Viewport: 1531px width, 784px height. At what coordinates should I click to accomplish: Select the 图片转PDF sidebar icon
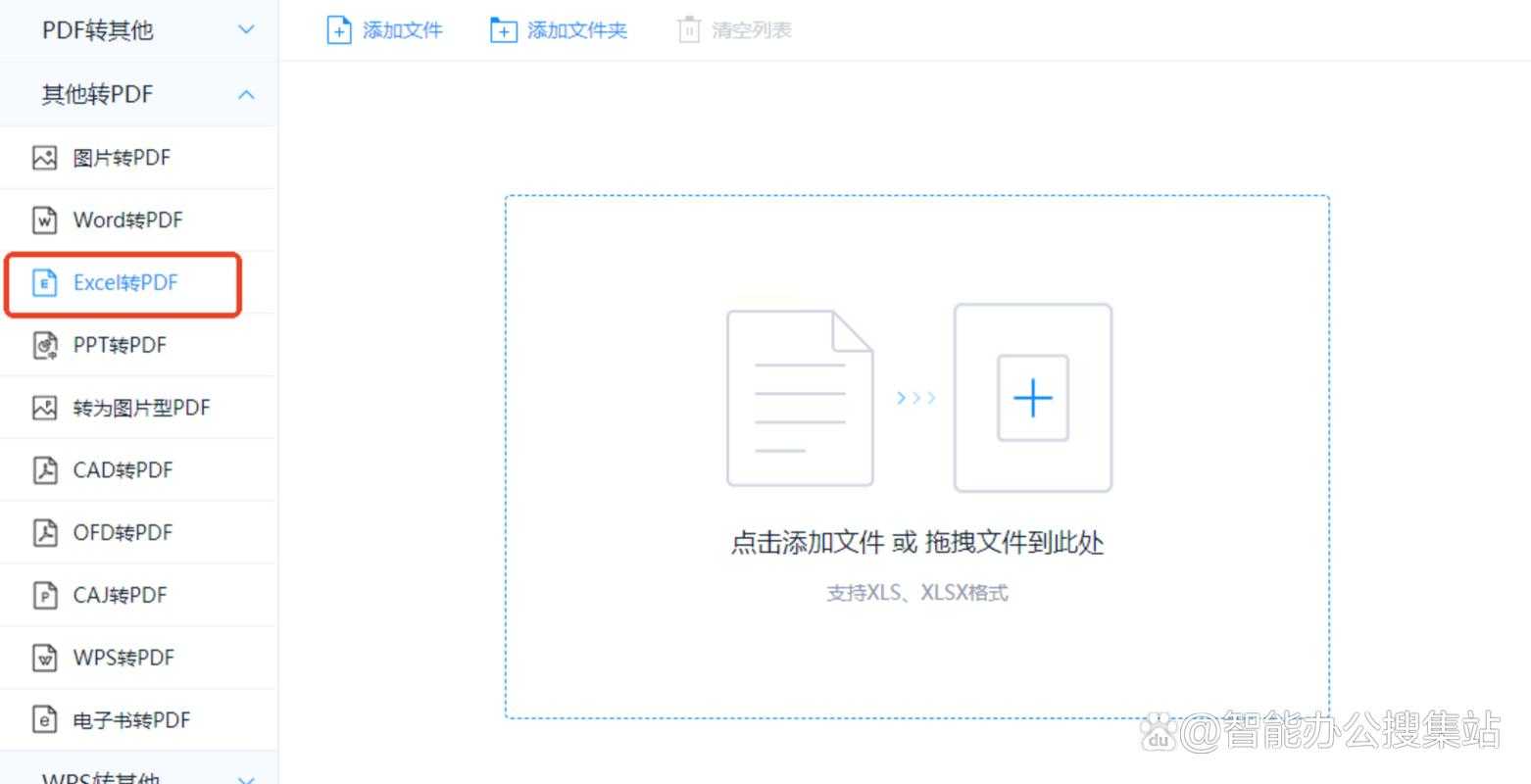(45, 157)
